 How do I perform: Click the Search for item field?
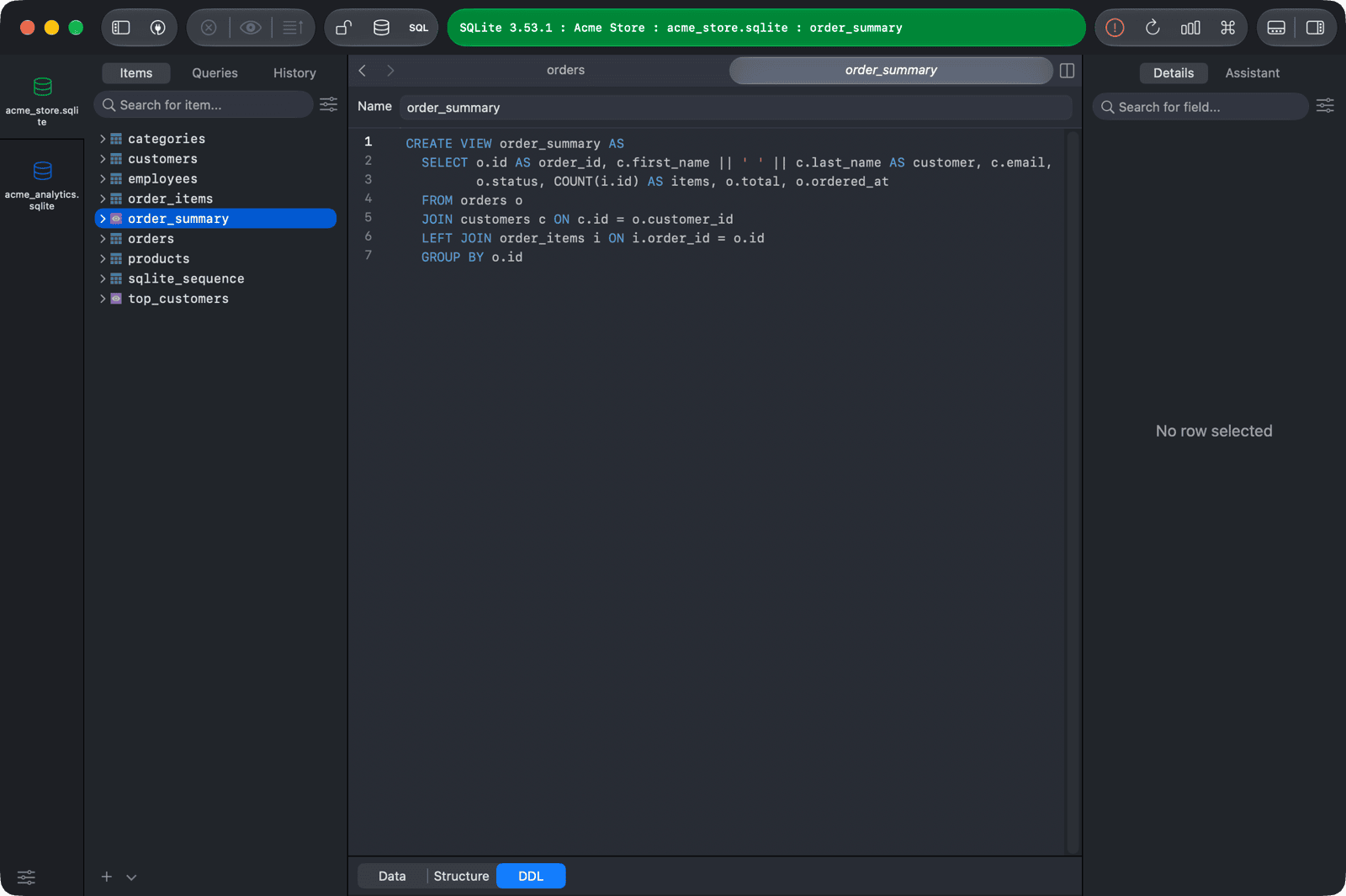click(204, 104)
